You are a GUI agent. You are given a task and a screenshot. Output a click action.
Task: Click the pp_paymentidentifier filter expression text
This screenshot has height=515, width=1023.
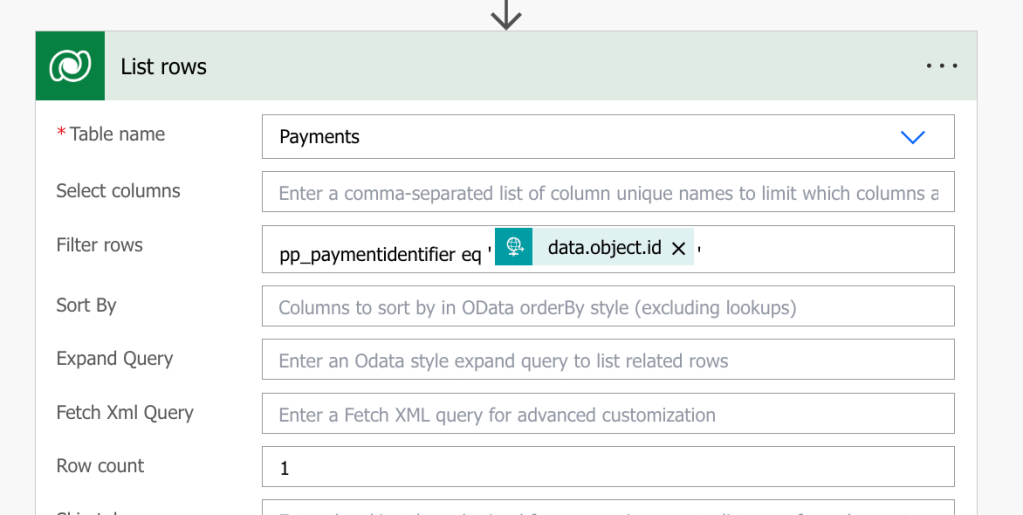tap(380, 255)
